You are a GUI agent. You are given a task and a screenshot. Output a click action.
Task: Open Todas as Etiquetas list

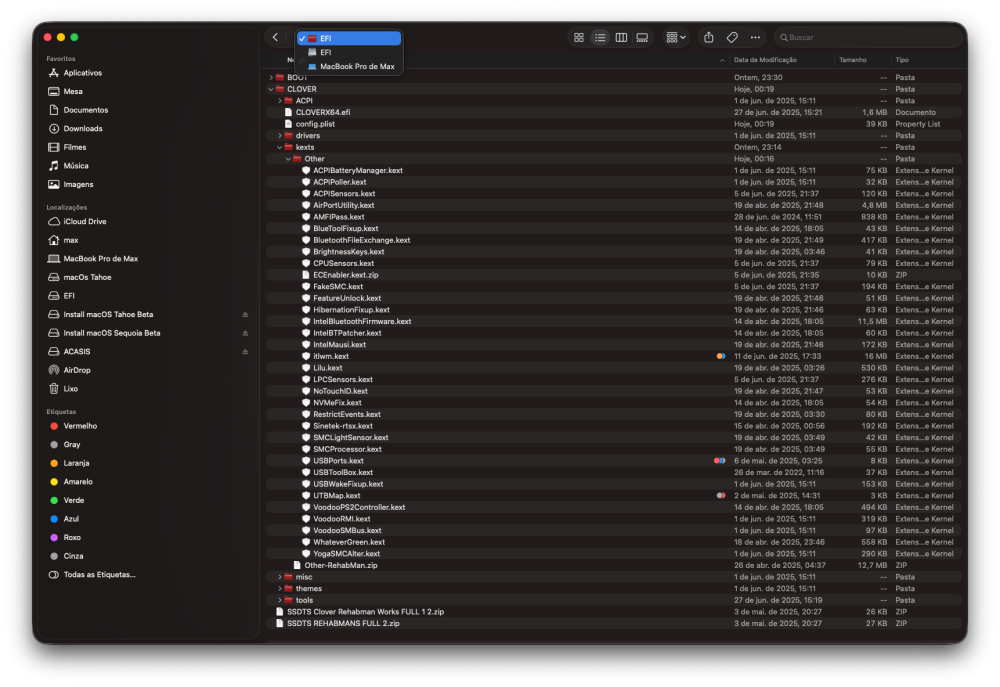click(99, 575)
